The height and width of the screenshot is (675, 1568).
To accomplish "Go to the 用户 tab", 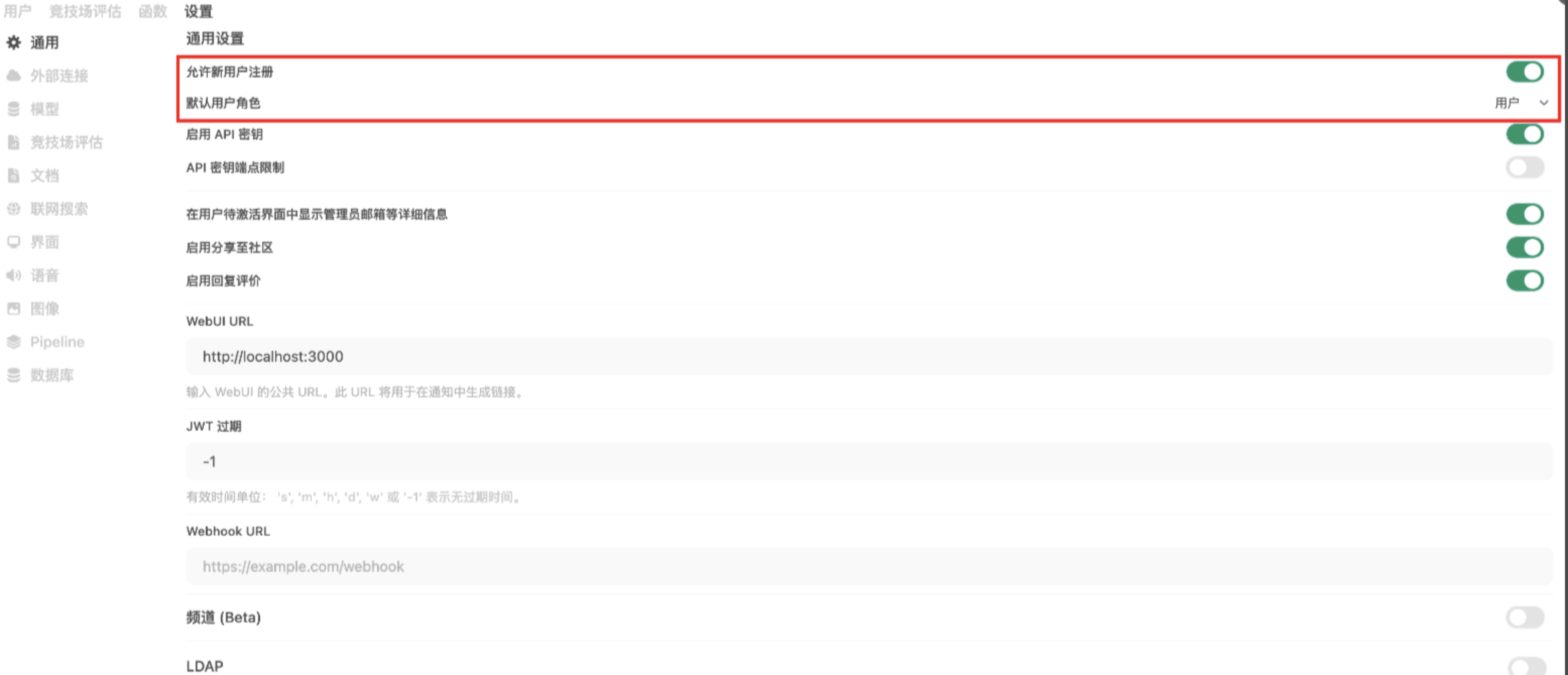I will click(17, 11).
